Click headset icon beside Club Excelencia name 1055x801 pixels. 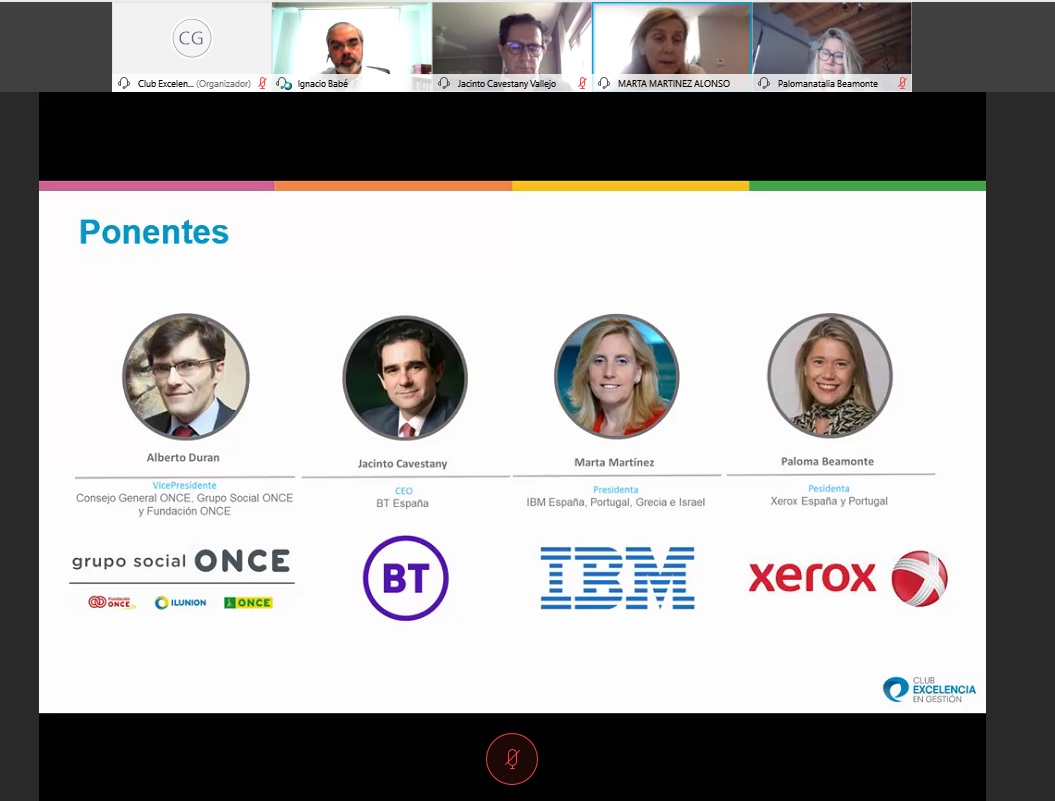pyautogui.click(x=125, y=84)
